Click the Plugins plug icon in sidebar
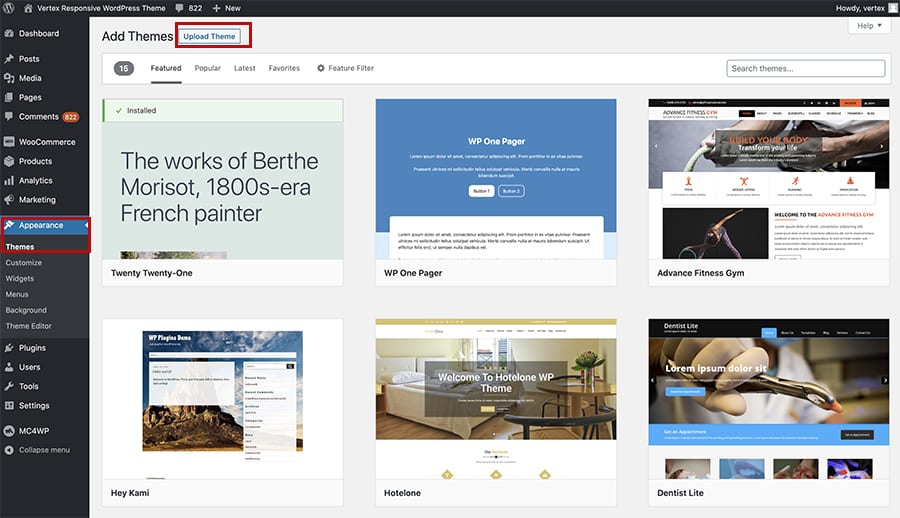Viewport: 900px width, 518px height. click(9, 348)
